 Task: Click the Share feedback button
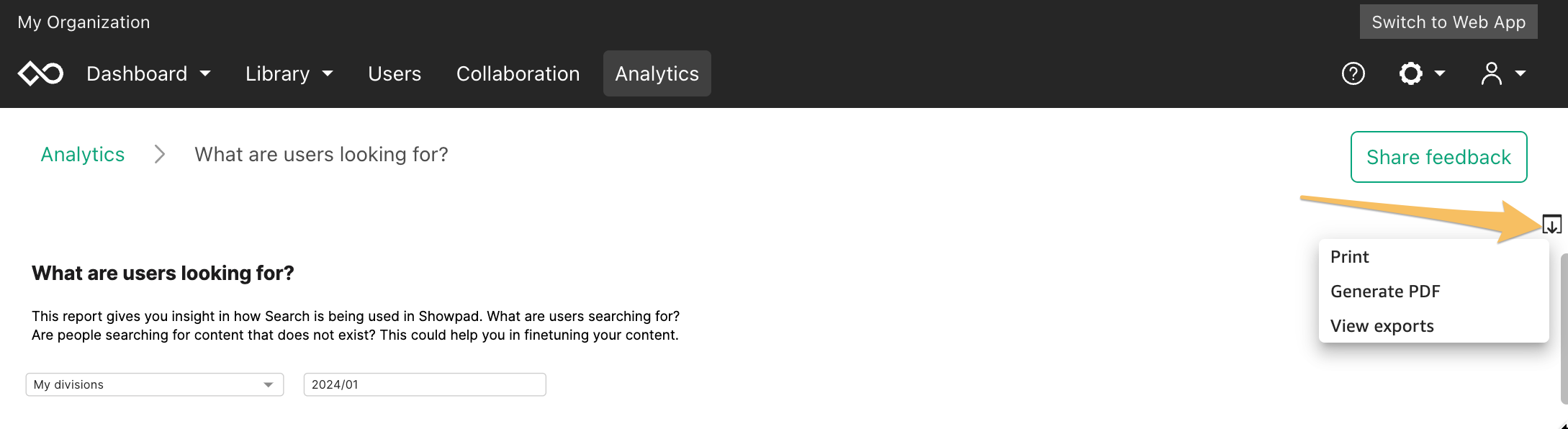click(1438, 157)
